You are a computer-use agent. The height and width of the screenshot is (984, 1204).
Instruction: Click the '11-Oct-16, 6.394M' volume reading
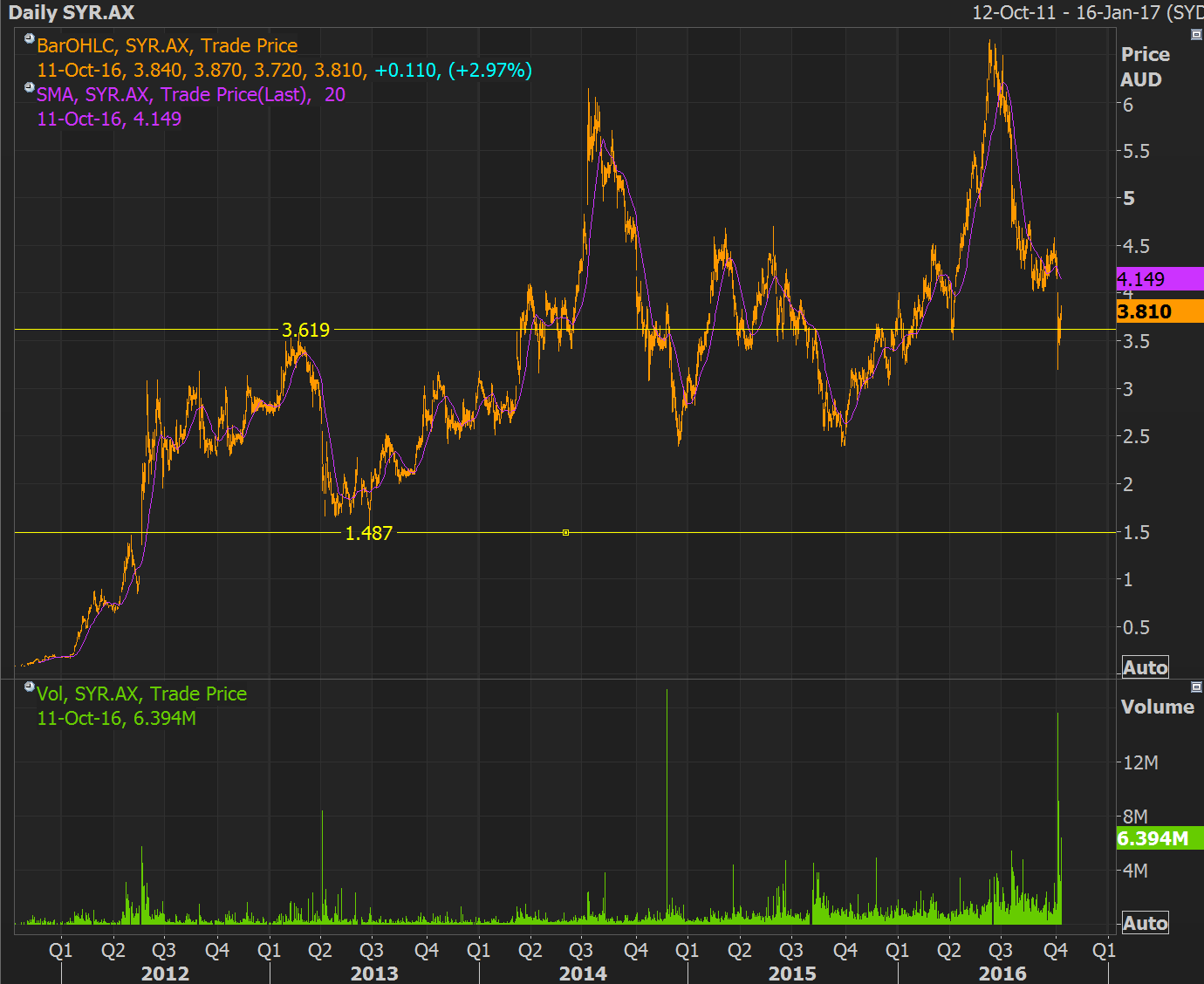tap(116, 718)
